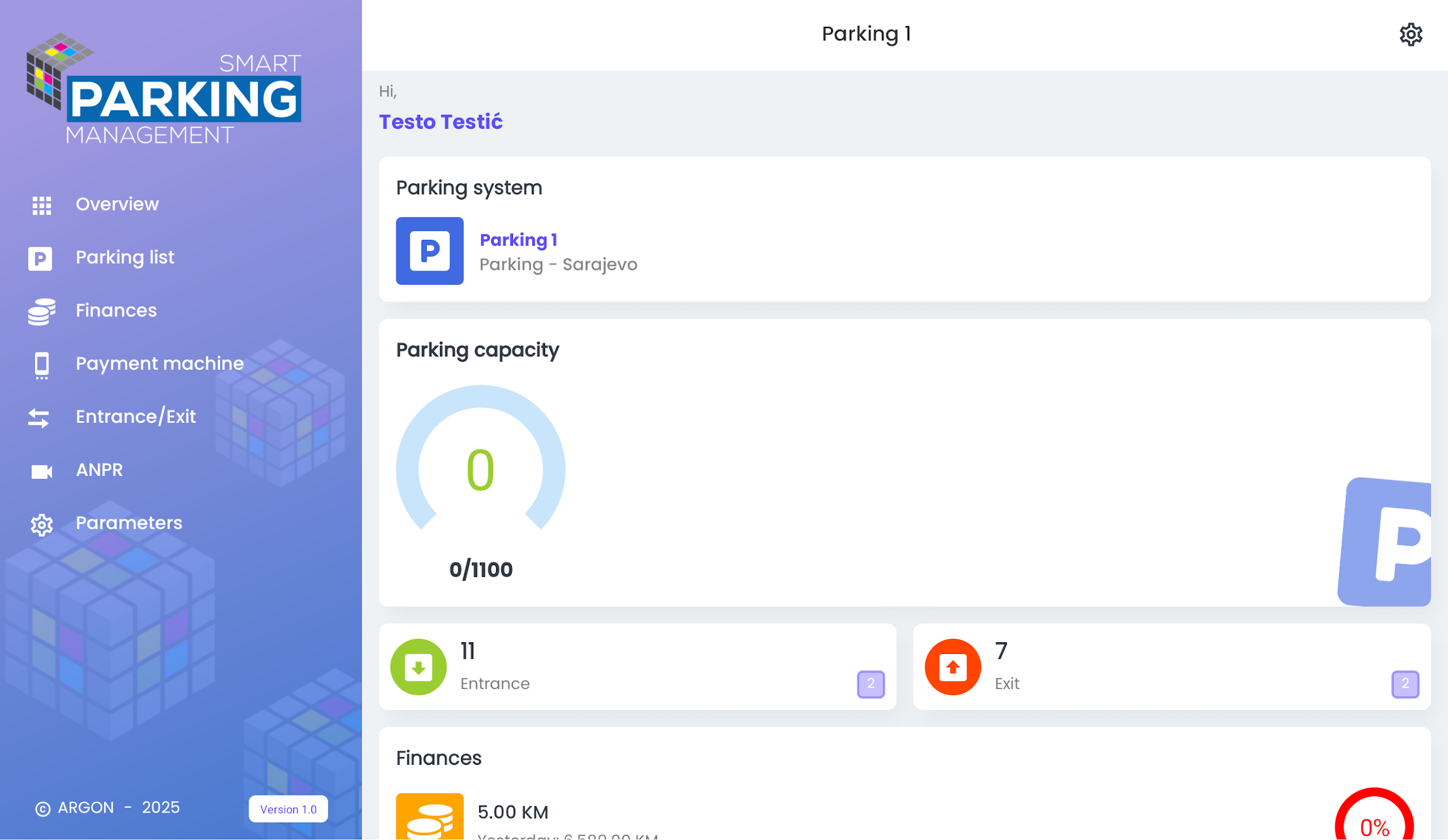Click the ANPR camera icon
Screen dimensions: 1448x840
point(41,471)
